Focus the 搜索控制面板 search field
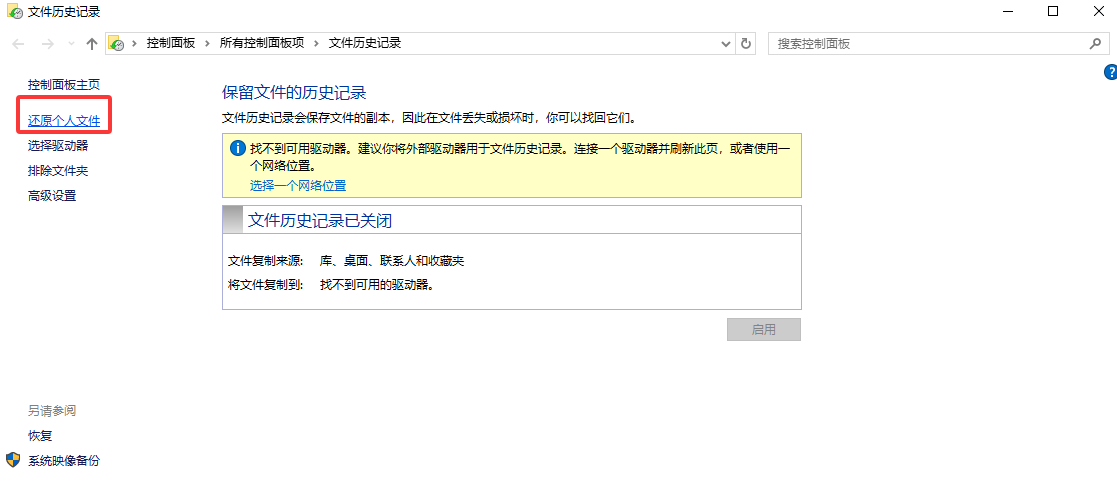1117x483 pixels. [x=925, y=44]
